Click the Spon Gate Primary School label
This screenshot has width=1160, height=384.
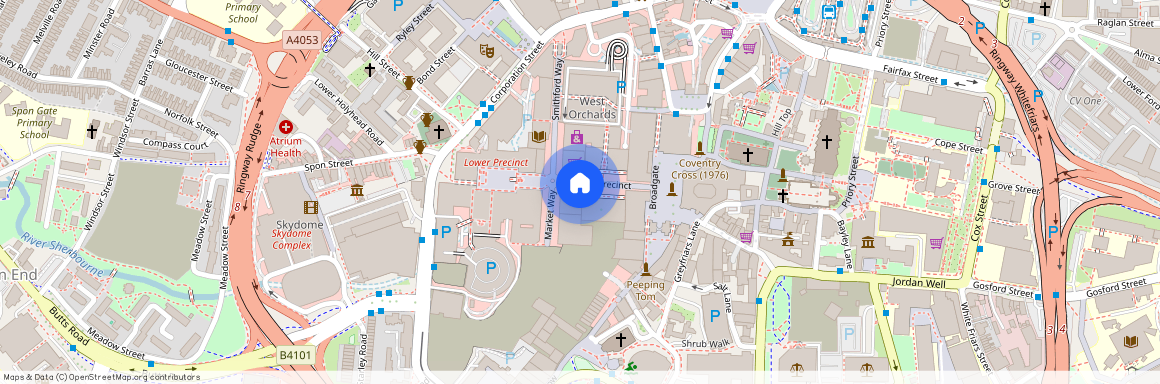35,123
